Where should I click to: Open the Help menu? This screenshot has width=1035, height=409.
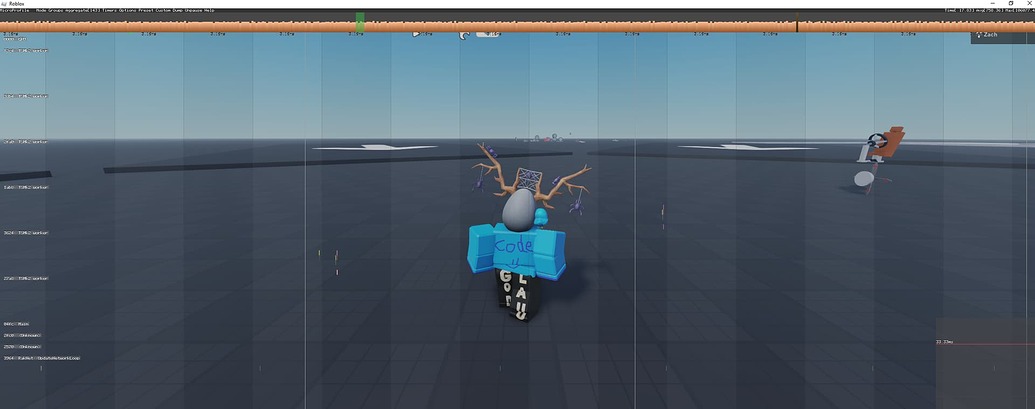(209, 11)
